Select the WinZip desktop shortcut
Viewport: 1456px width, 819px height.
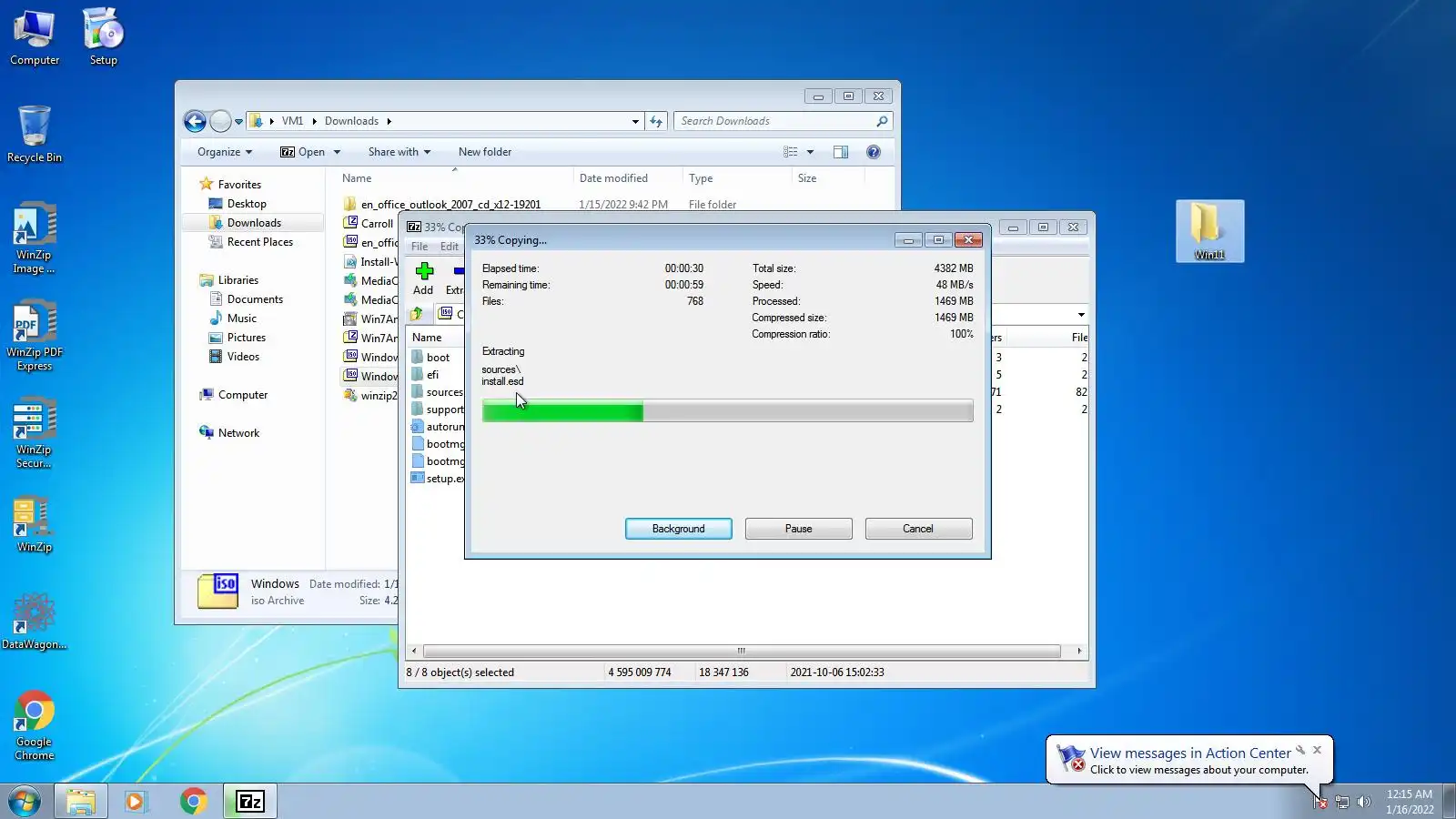tap(35, 525)
